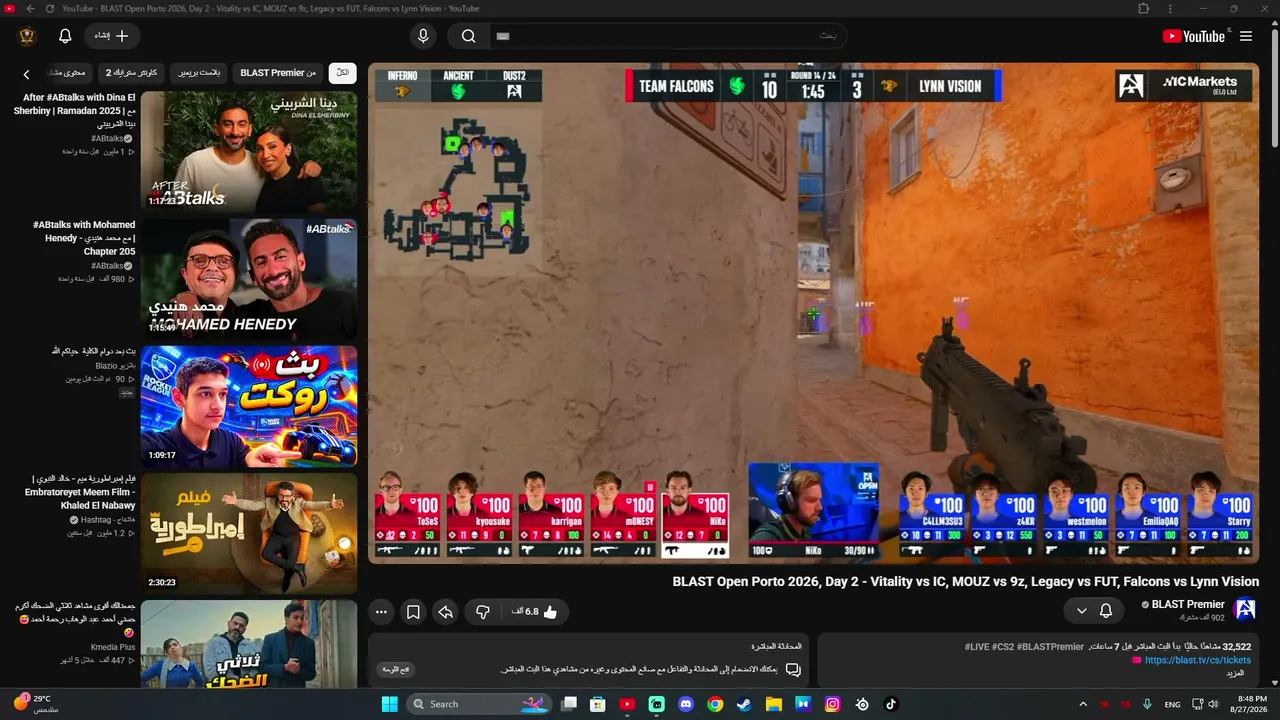Show hidden system tray icons
The width and height of the screenshot is (1280, 720).
point(1082,704)
